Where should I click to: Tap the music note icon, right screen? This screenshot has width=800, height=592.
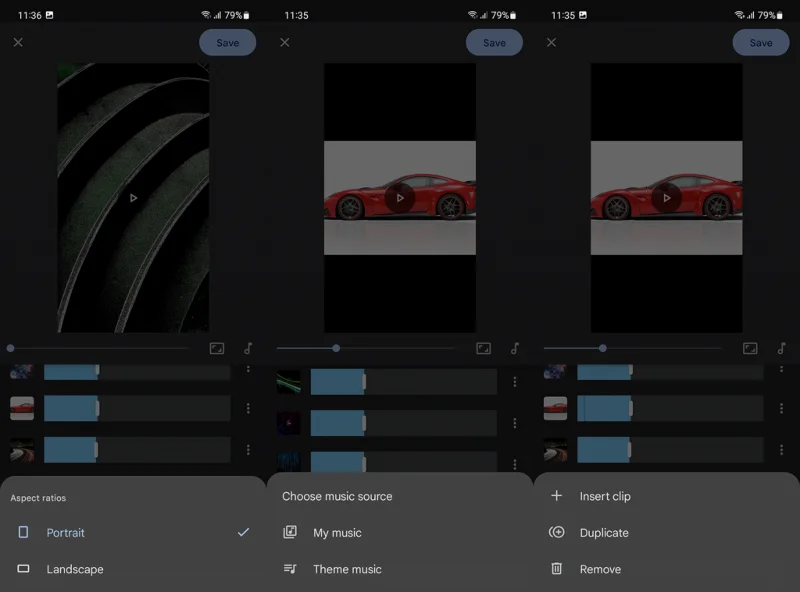(x=782, y=349)
